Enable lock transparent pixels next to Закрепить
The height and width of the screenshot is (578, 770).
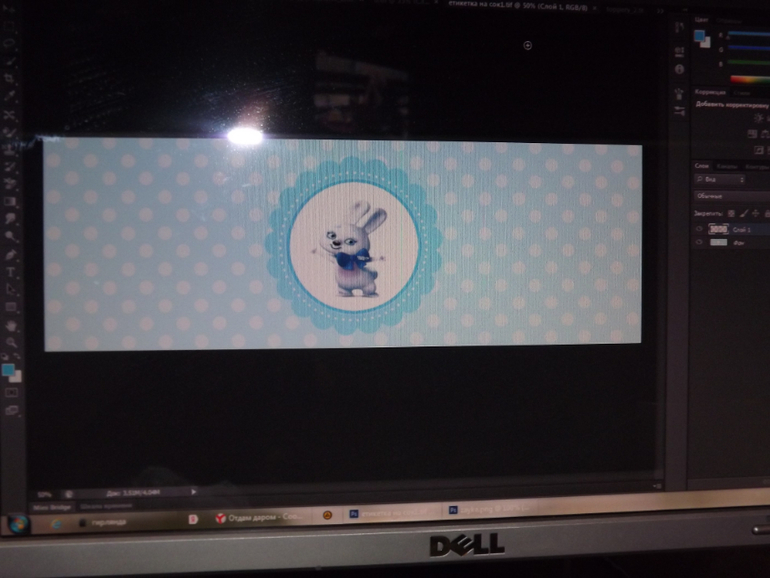pyautogui.click(x=731, y=213)
